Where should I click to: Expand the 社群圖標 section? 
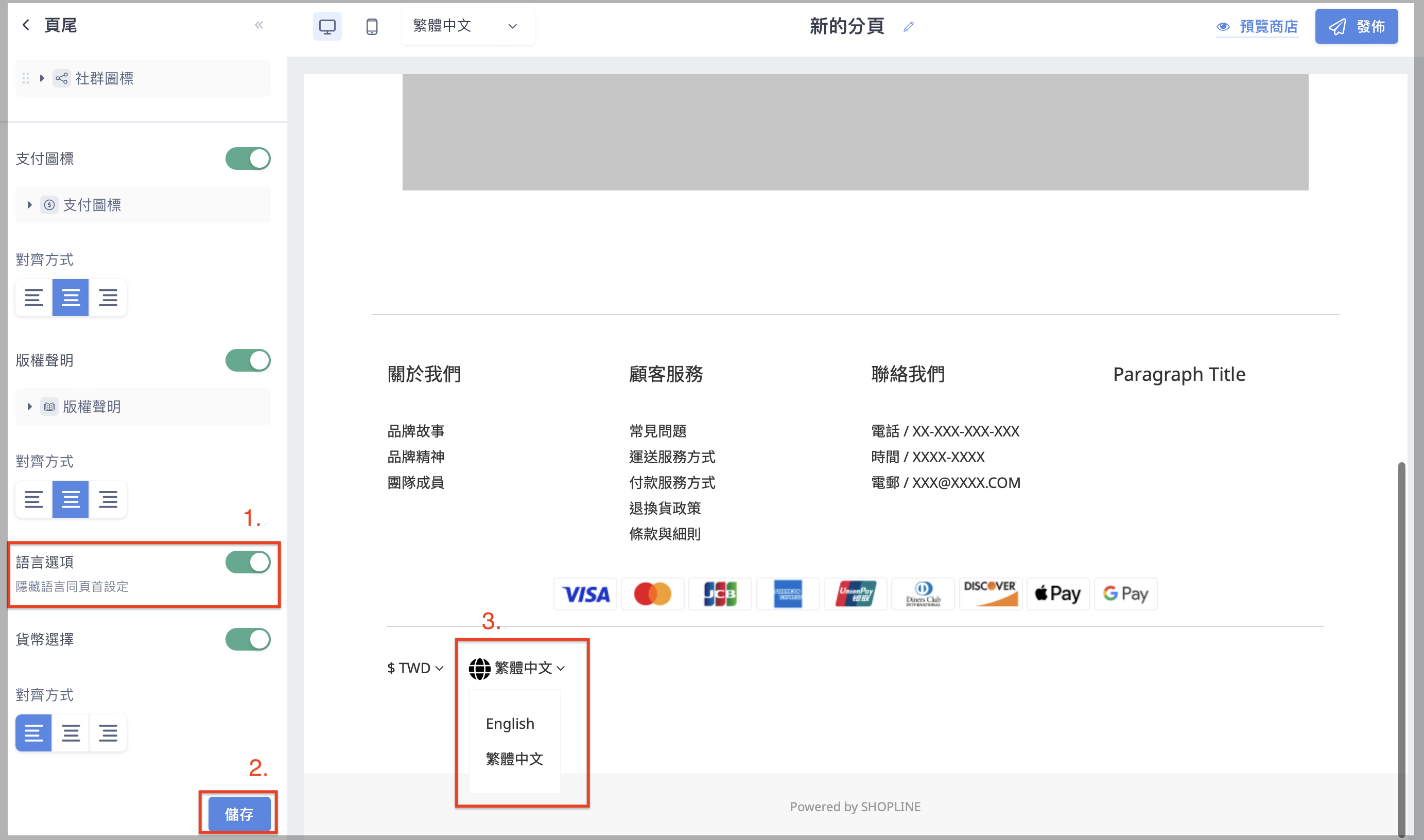[42, 78]
